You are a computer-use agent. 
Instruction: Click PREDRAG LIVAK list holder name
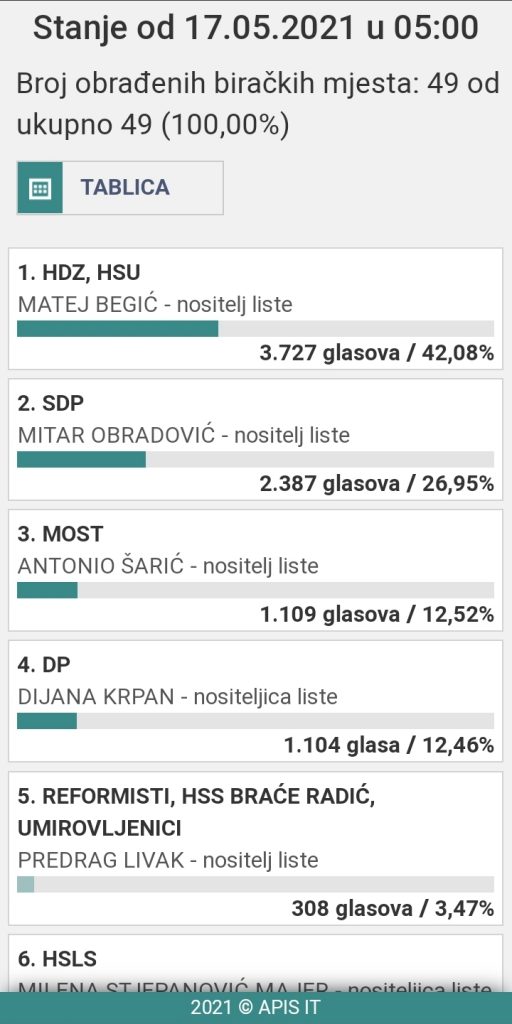coord(101,860)
